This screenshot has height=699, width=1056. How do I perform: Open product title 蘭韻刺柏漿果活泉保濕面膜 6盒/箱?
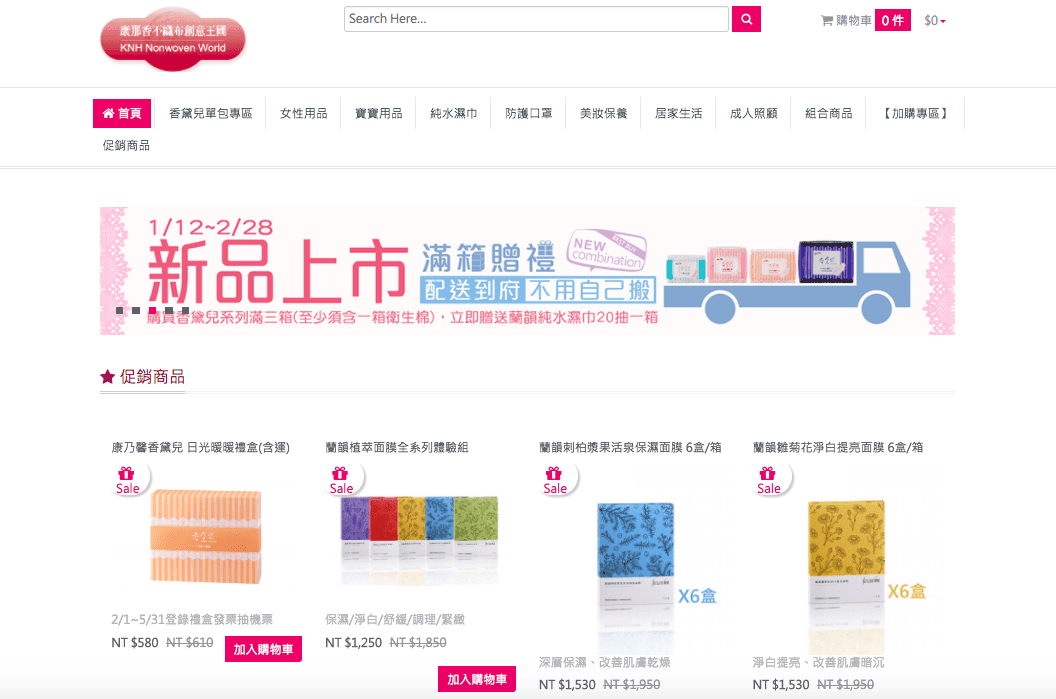[x=630, y=447]
